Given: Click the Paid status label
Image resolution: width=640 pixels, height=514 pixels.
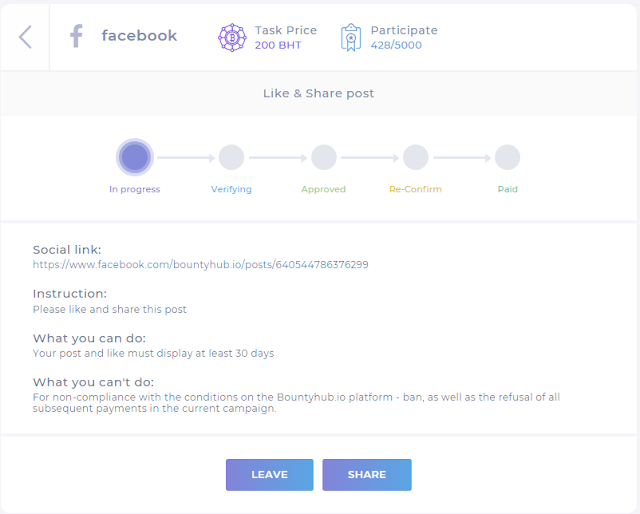Looking at the screenshot, I should coord(507,189).
